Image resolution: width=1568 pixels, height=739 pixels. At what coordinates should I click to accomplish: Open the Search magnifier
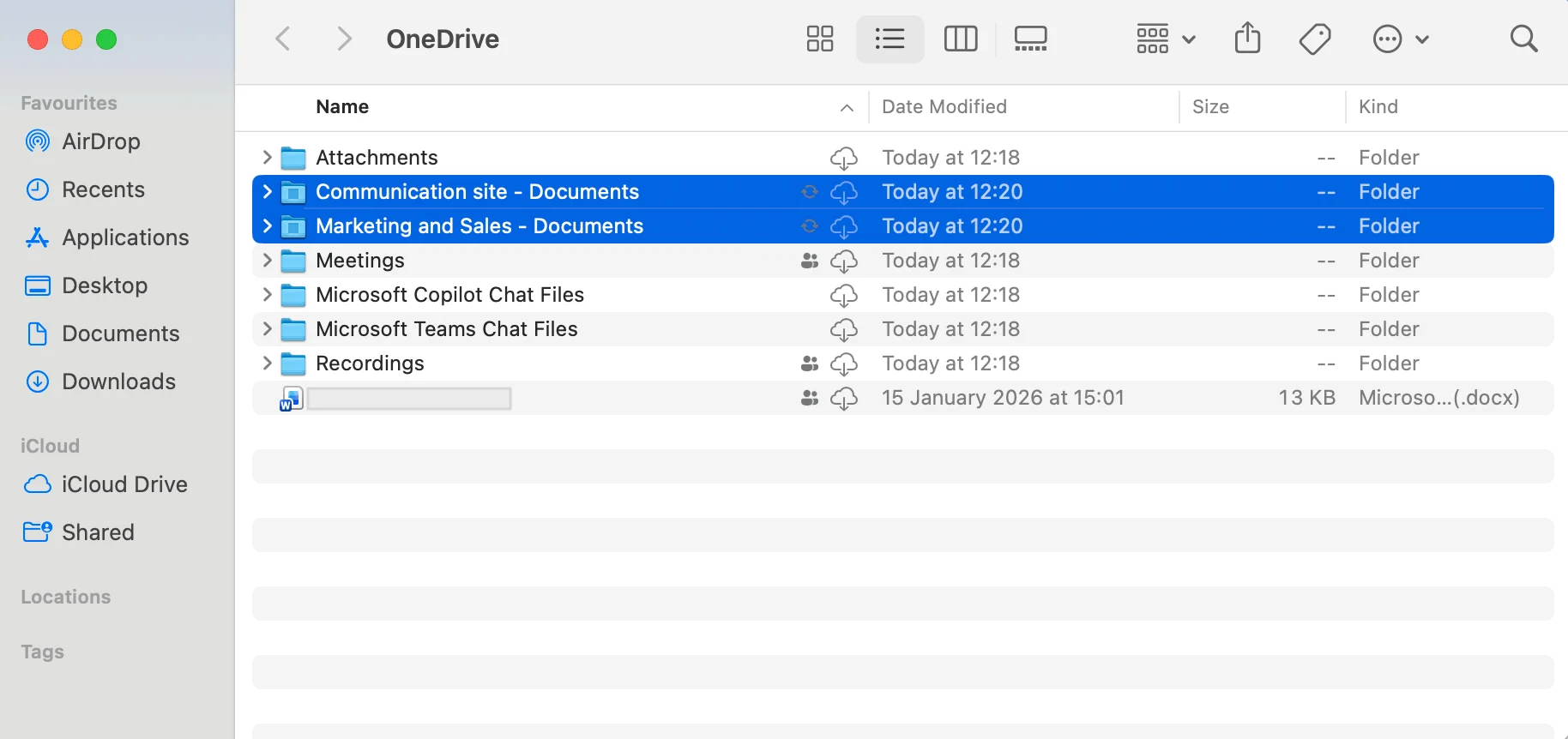click(1523, 39)
